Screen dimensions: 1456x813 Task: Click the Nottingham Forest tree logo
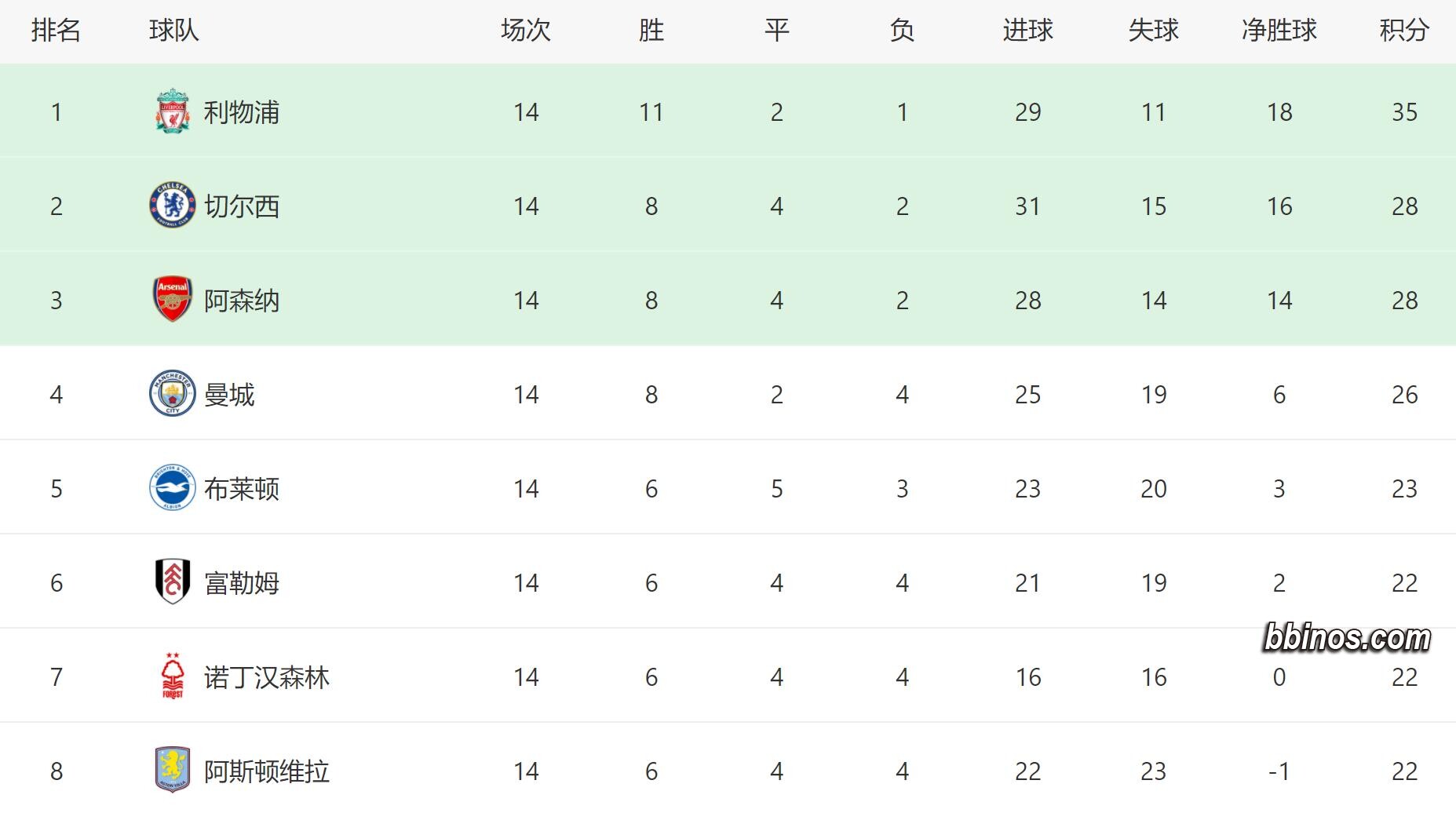pyautogui.click(x=172, y=676)
